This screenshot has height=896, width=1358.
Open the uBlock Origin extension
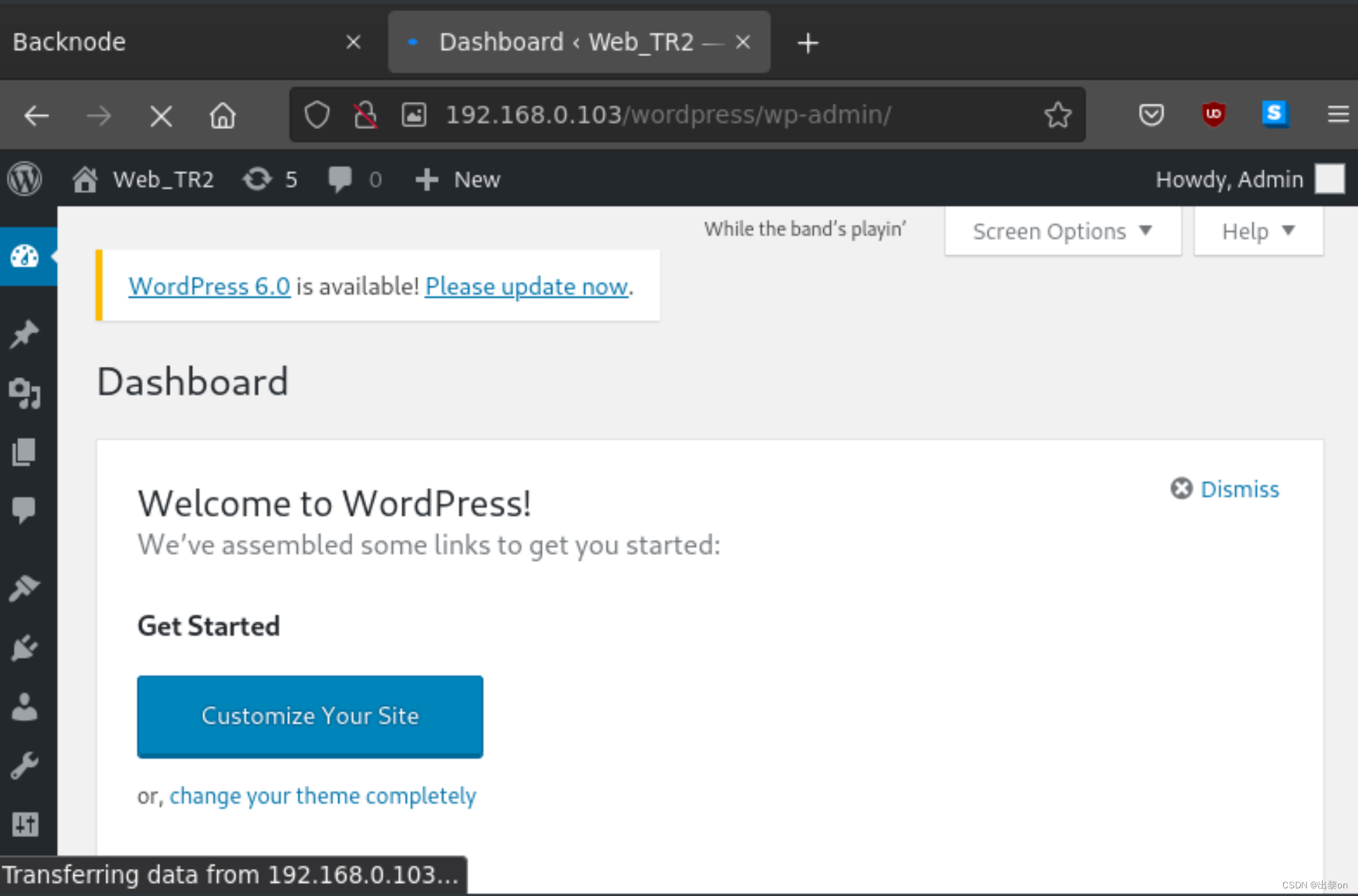1213,114
